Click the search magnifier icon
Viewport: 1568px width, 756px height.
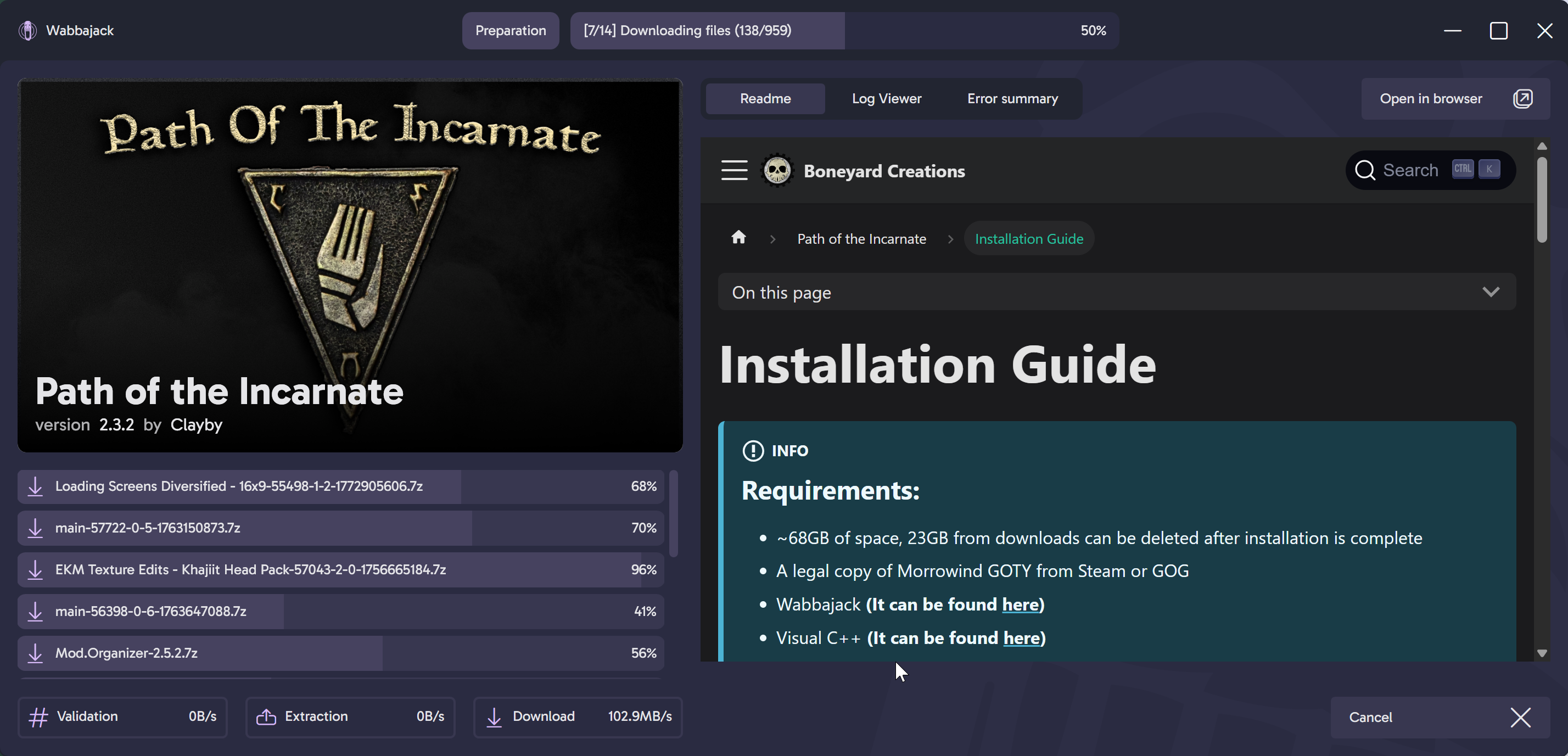pos(1365,170)
